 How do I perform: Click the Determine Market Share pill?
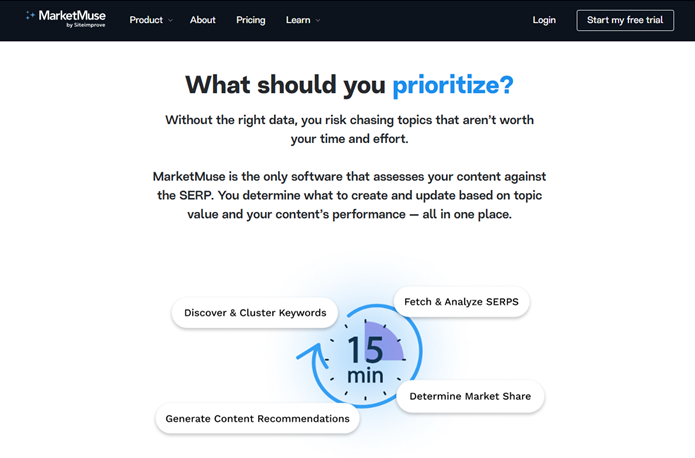coord(470,397)
